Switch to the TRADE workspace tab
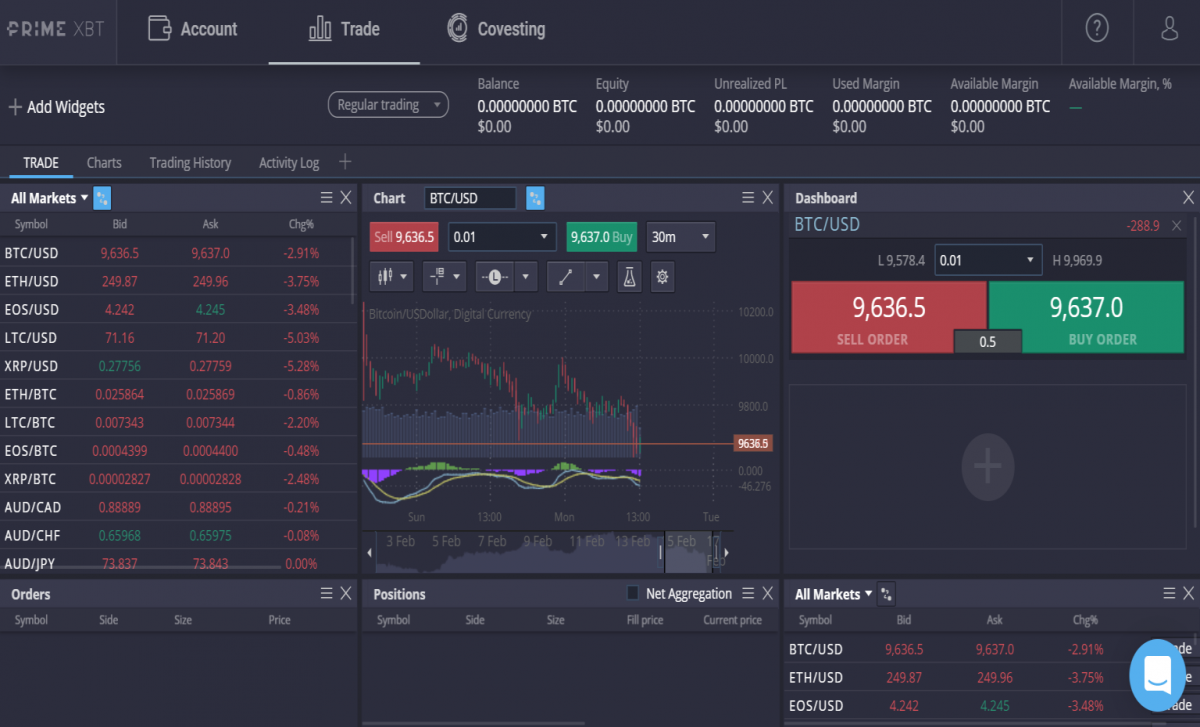 [x=41, y=162]
